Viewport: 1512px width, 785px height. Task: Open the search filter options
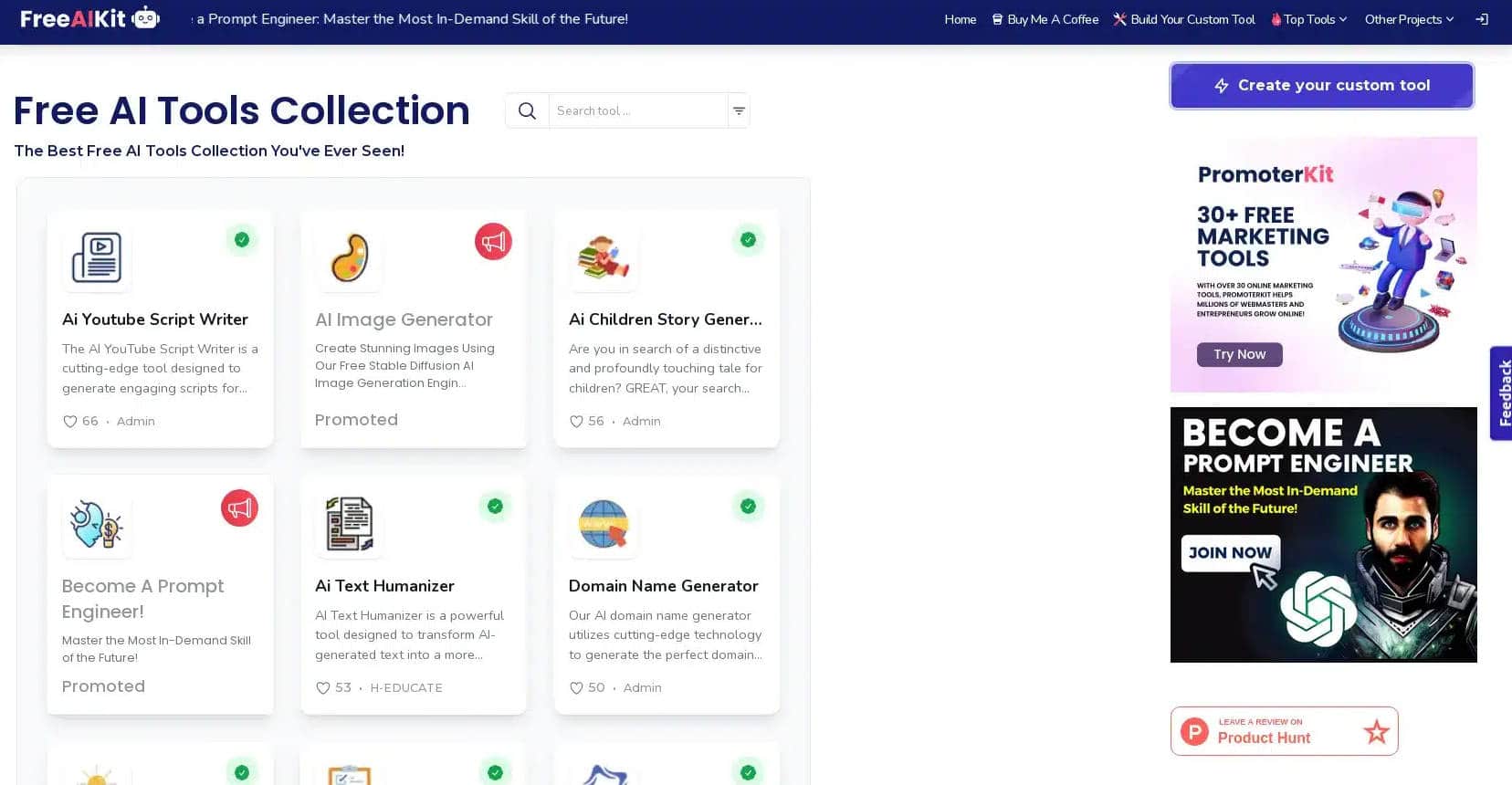coord(739,110)
